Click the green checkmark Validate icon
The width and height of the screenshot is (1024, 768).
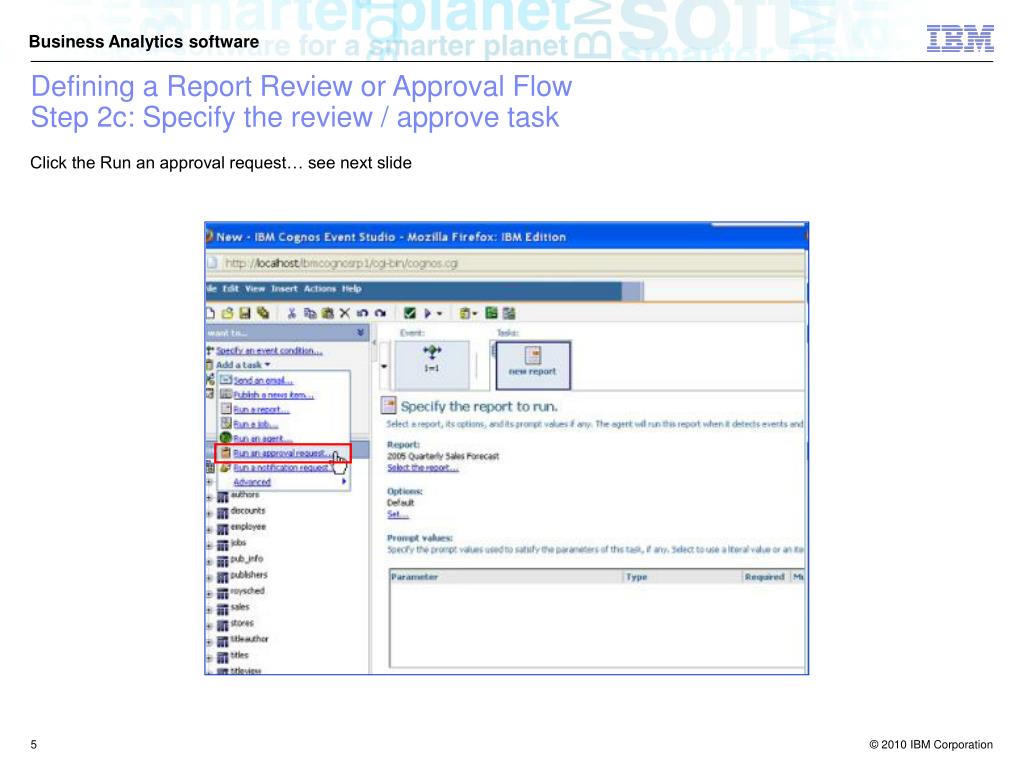(409, 313)
